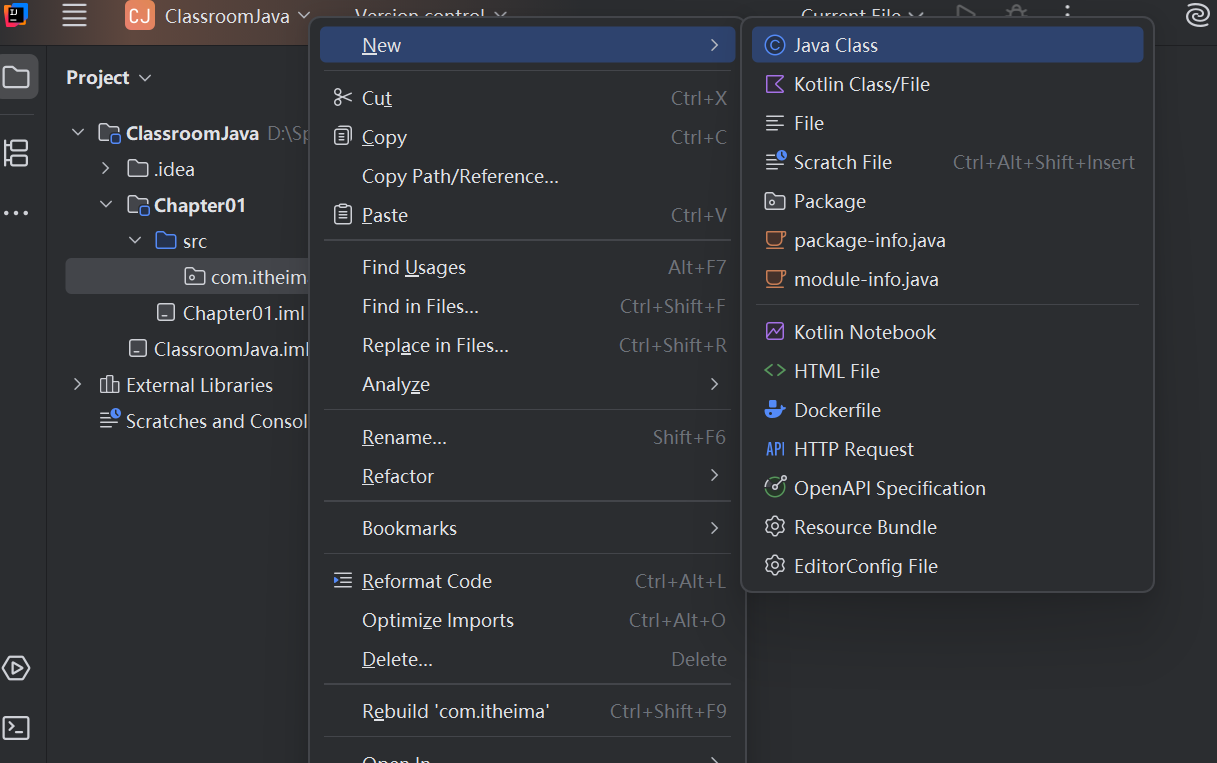
Task: Click the AI Assistant swirl icon
Action: [x=1197, y=15]
